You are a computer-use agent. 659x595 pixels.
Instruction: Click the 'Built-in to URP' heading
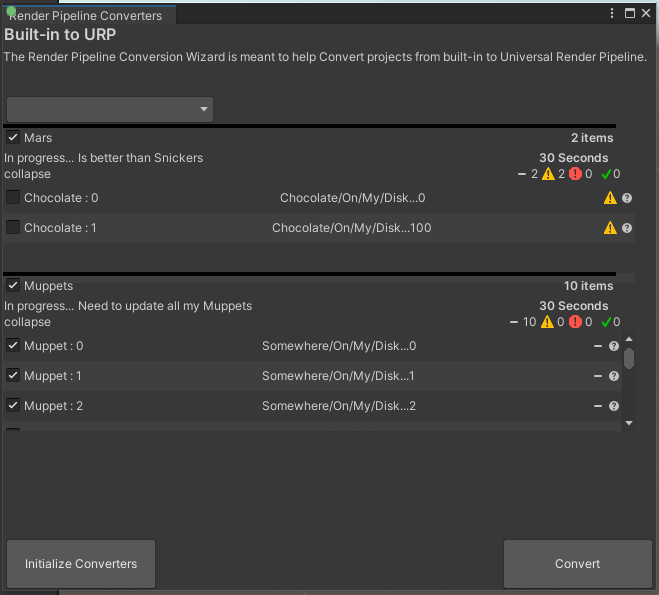(x=60, y=34)
